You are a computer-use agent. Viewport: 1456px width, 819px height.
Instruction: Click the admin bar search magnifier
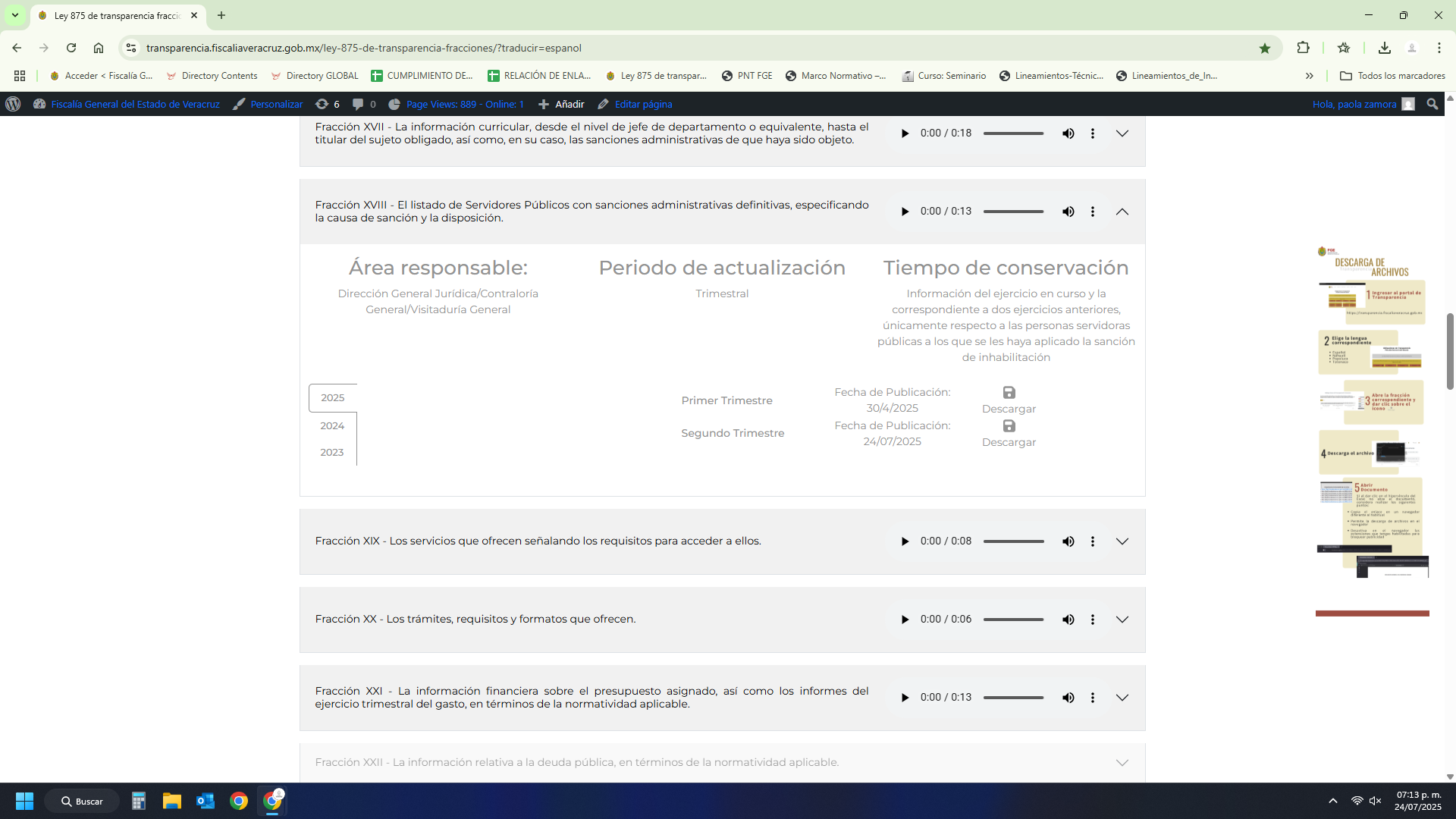click(x=1432, y=104)
